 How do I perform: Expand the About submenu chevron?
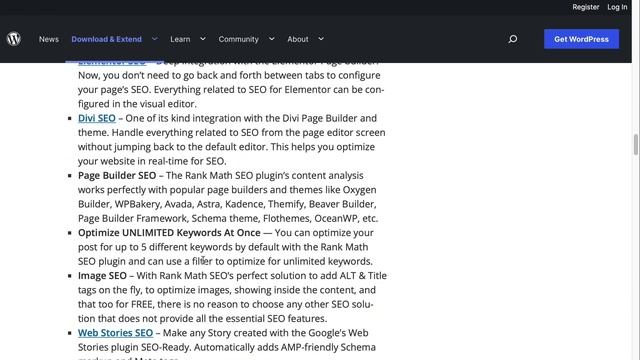tap(321, 39)
